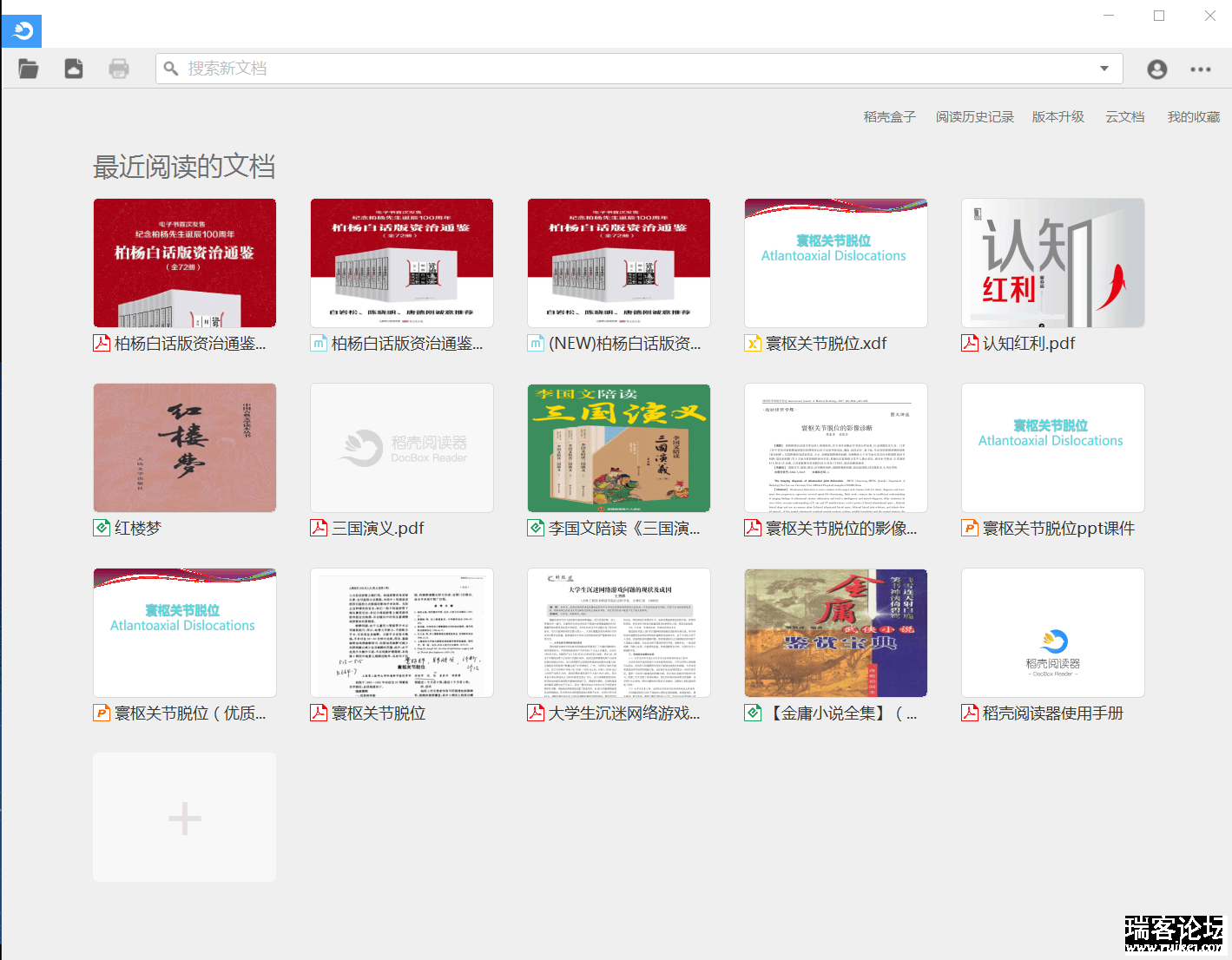Click the PDF icon beside 大学生沉迷网络游戏
1232x960 pixels.
(536, 713)
